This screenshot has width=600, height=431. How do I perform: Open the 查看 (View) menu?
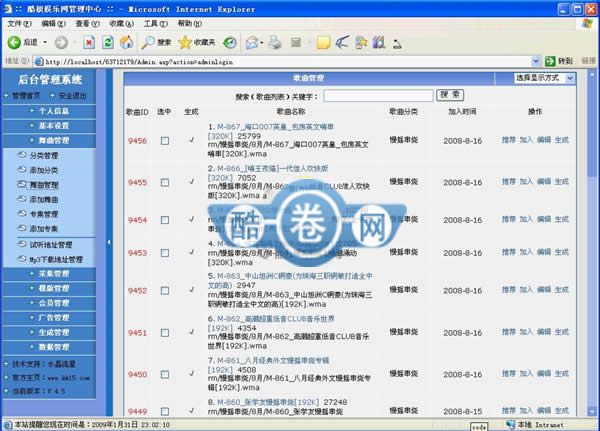[87, 24]
